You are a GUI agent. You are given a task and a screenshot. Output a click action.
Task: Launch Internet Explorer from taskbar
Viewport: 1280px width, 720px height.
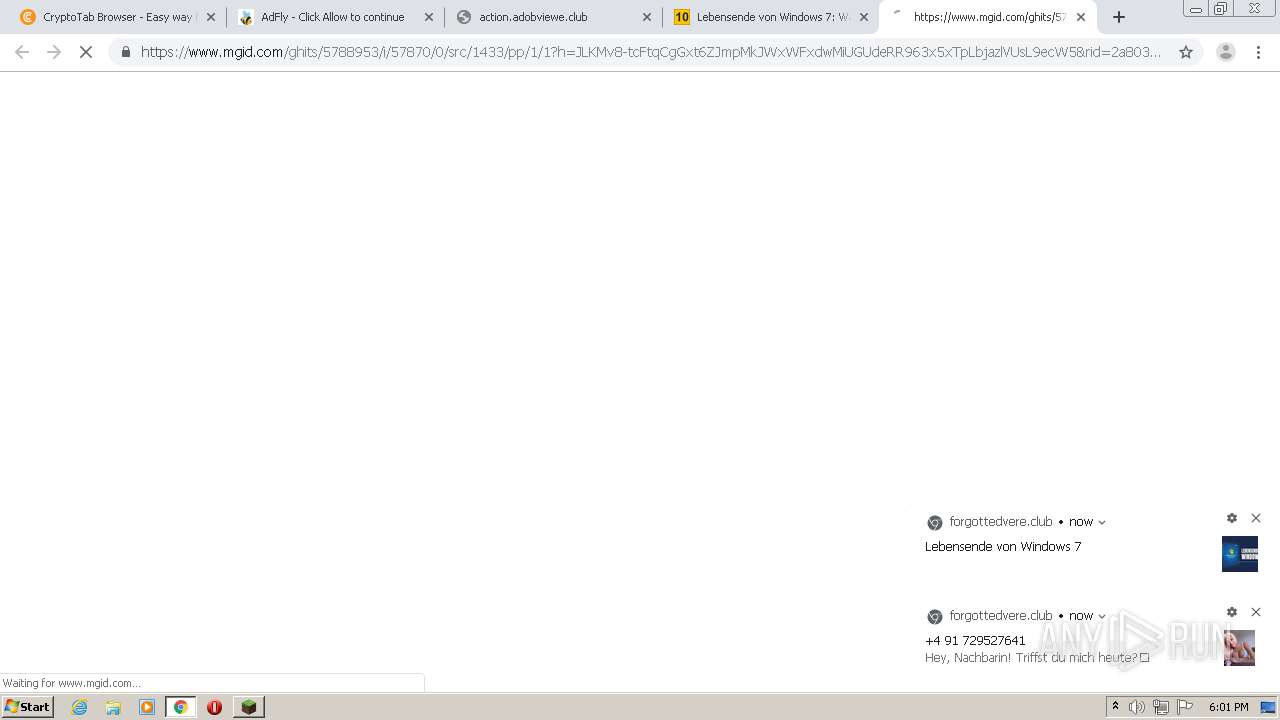80,707
